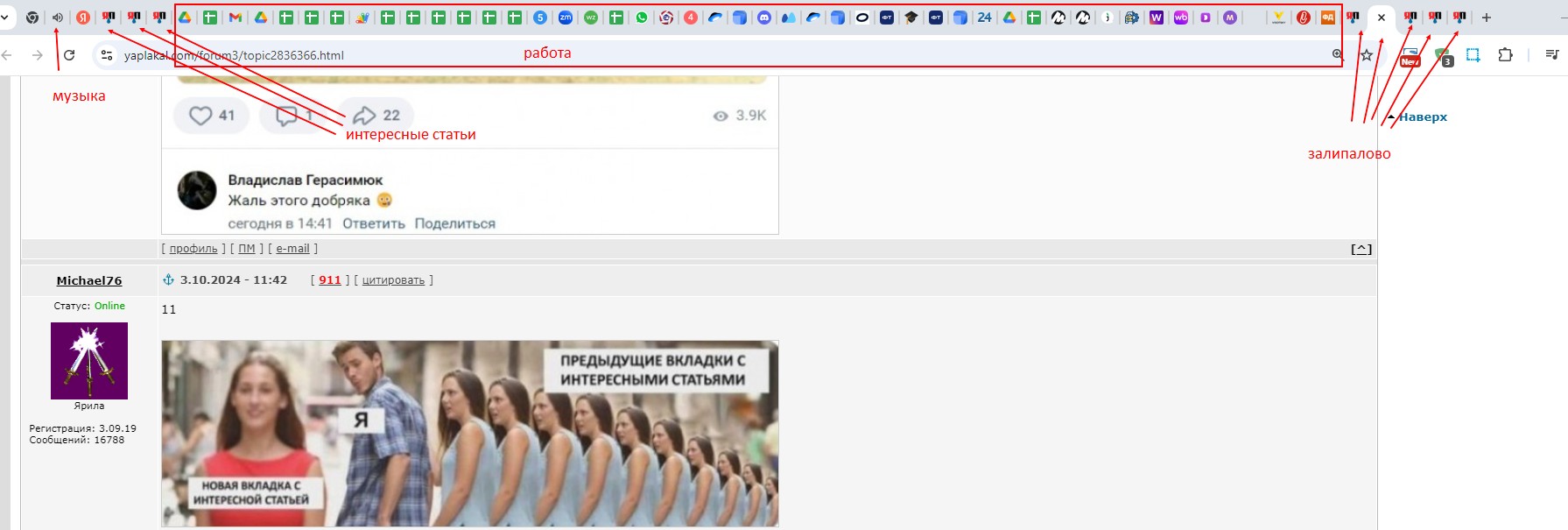Open the black oval ring tab
This screenshot has height=530, width=1568.
[862, 18]
